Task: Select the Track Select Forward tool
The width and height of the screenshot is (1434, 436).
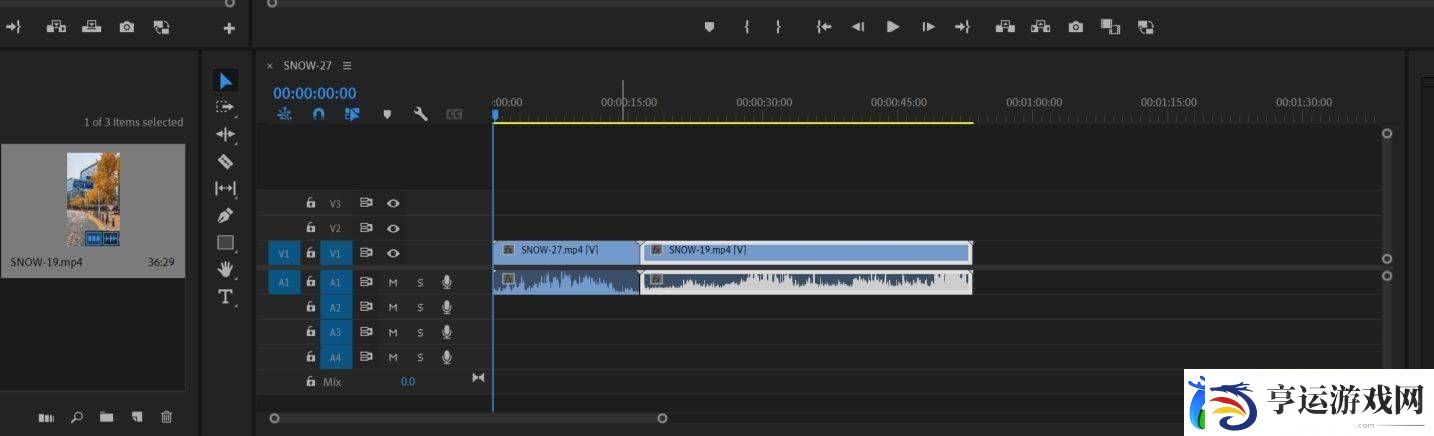Action: [x=225, y=107]
